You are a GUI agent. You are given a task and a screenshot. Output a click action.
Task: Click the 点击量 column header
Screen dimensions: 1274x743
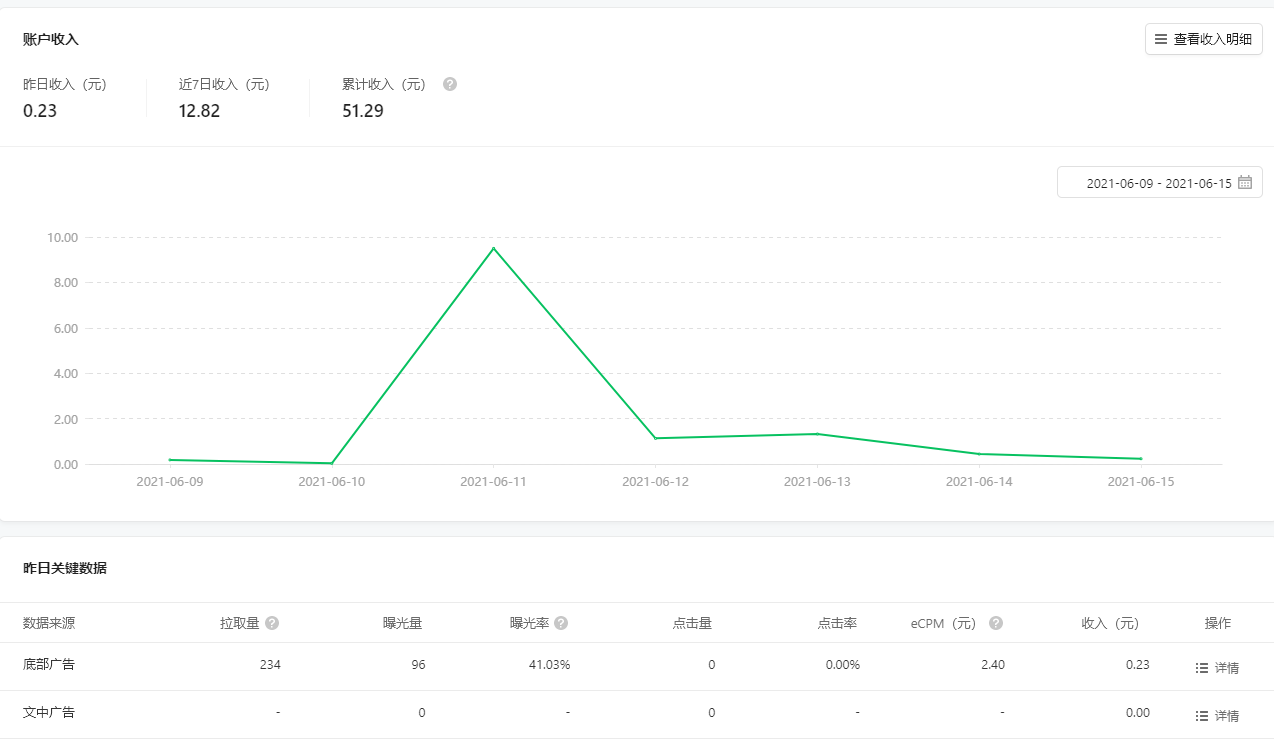[x=692, y=623]
